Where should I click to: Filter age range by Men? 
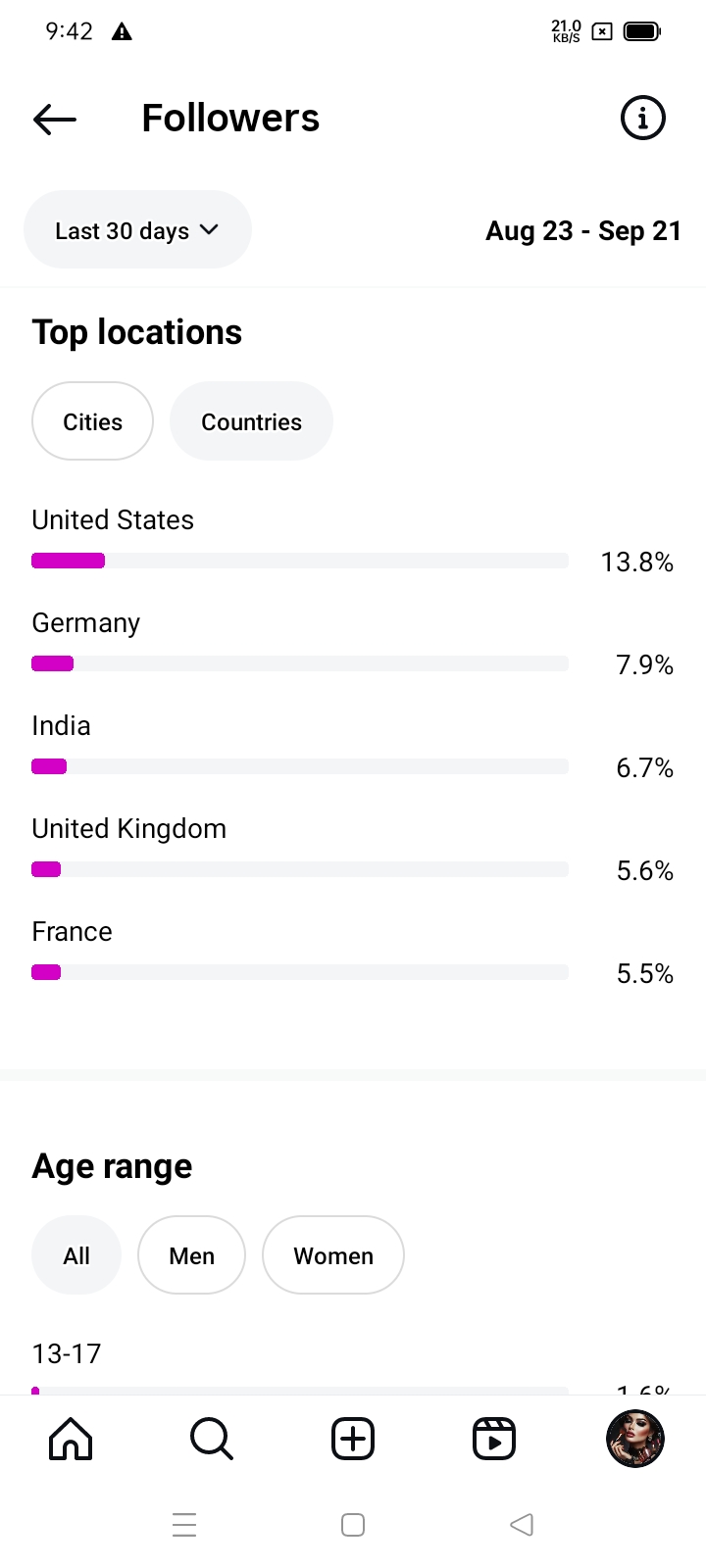(x=191, y=1255)
